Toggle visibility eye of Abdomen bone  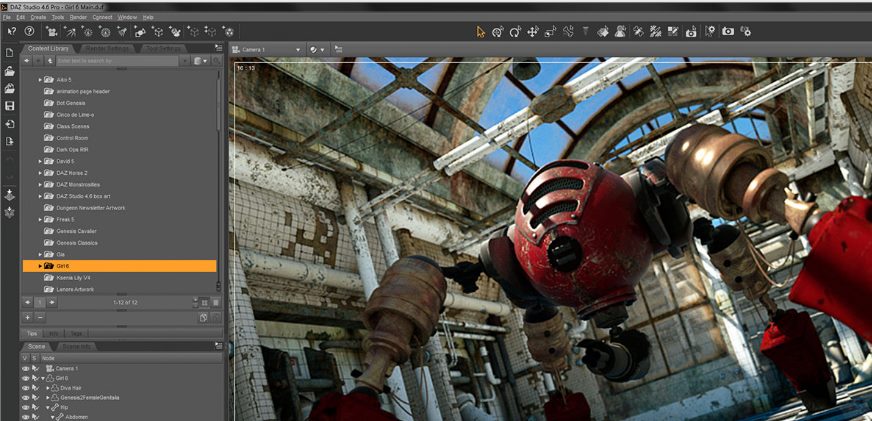pos(25,417)
